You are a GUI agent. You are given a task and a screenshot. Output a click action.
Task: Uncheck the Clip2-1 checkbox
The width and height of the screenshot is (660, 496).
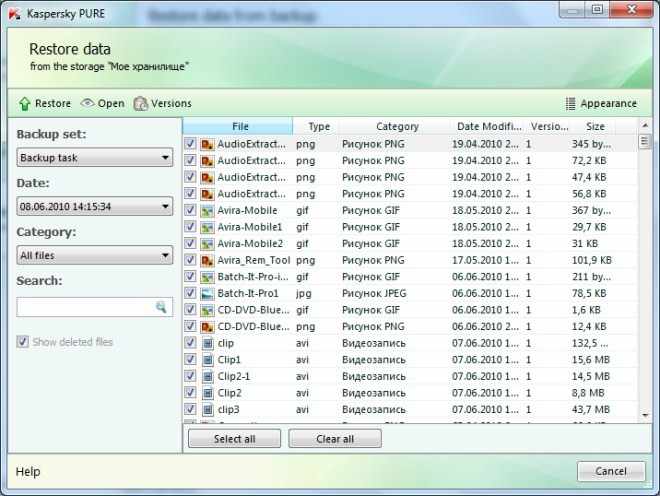pos(190,376)
